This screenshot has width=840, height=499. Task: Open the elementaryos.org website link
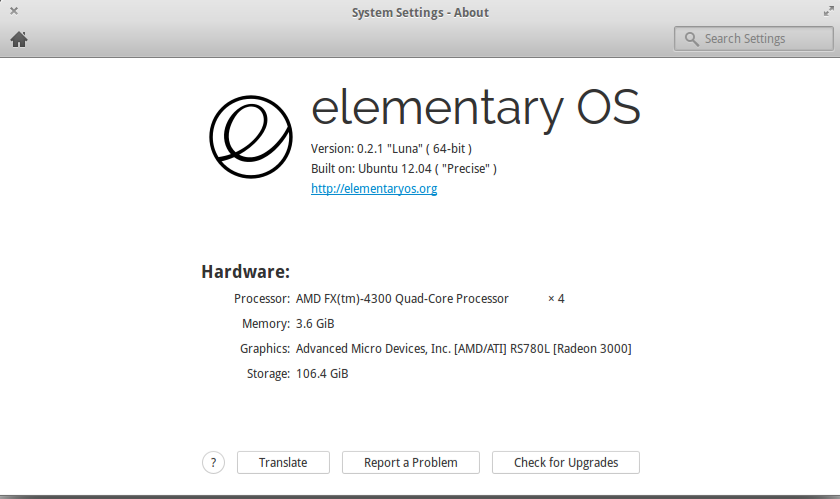pyautogui.click(x=373, y=188)
